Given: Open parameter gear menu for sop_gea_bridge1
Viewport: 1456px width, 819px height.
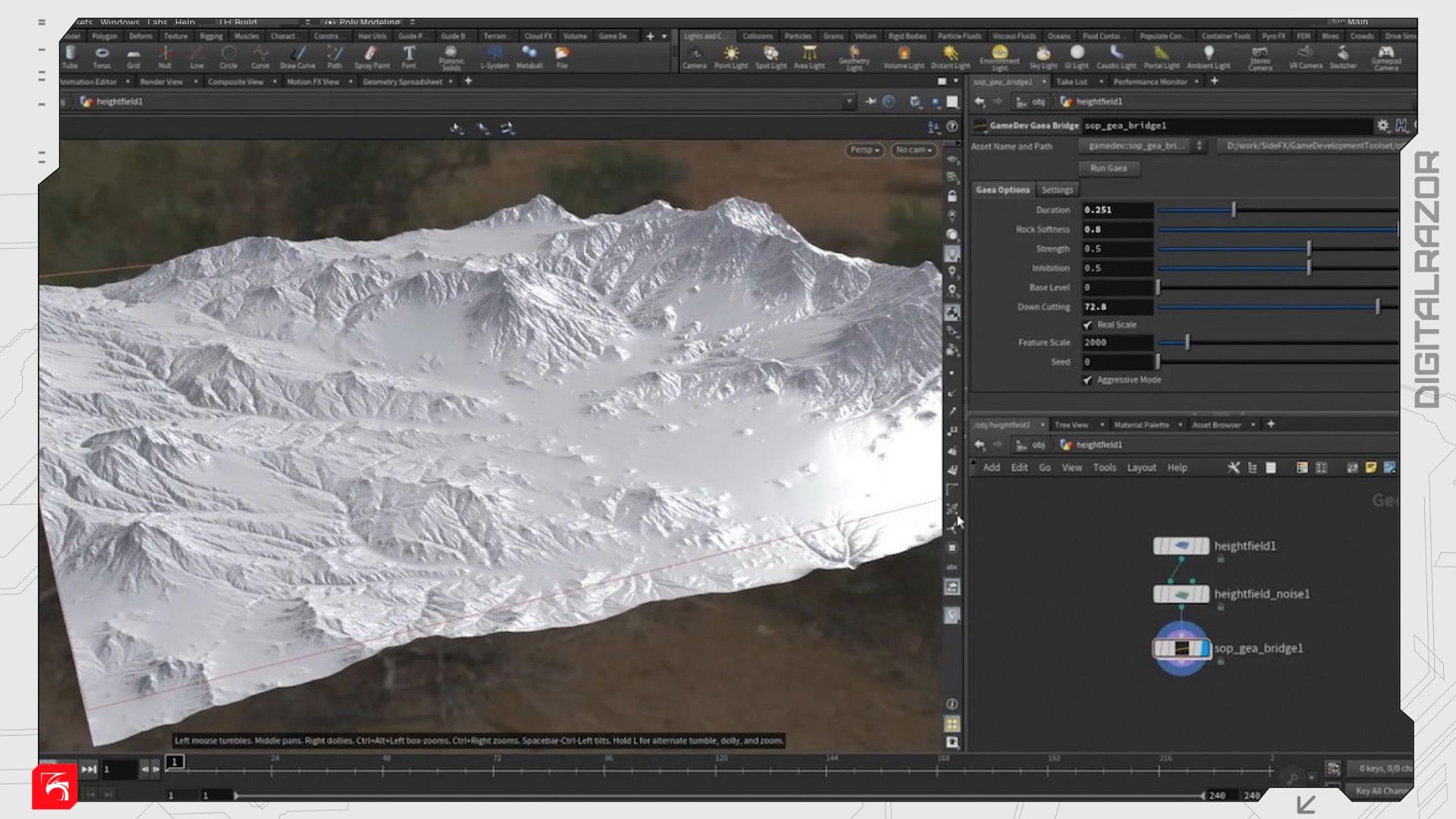Looking at the screenshot, I should tap(1383, 126).
